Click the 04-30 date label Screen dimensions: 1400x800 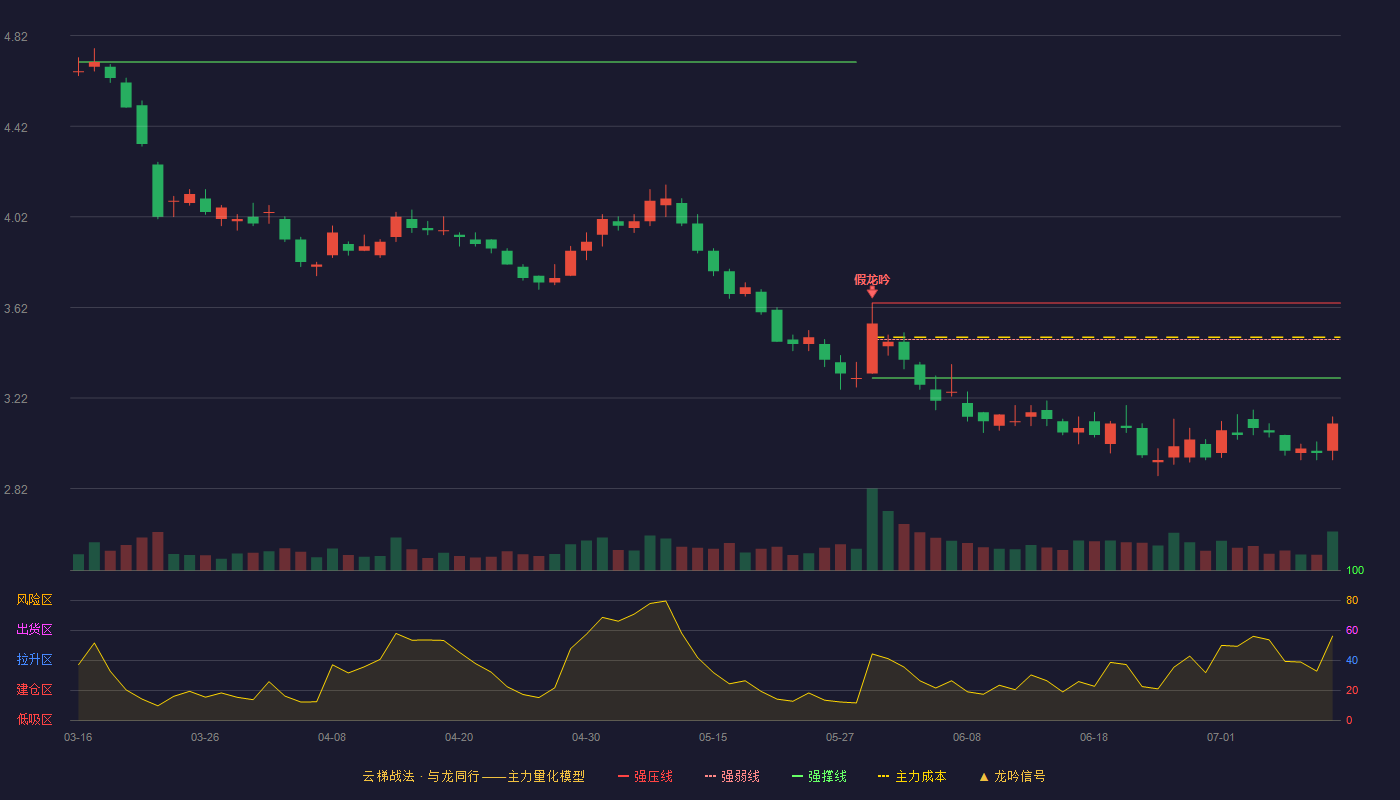click(x=586, y=737)
